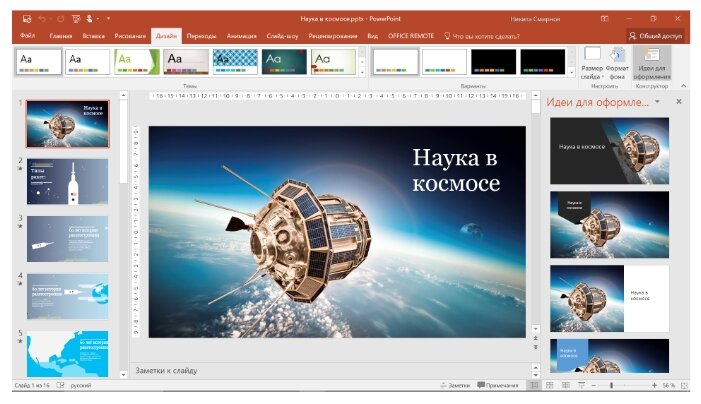Select the first black variant thumbnail
Image resolution: width=701 pixels, height=404 pixels.
tap(494, 62)
